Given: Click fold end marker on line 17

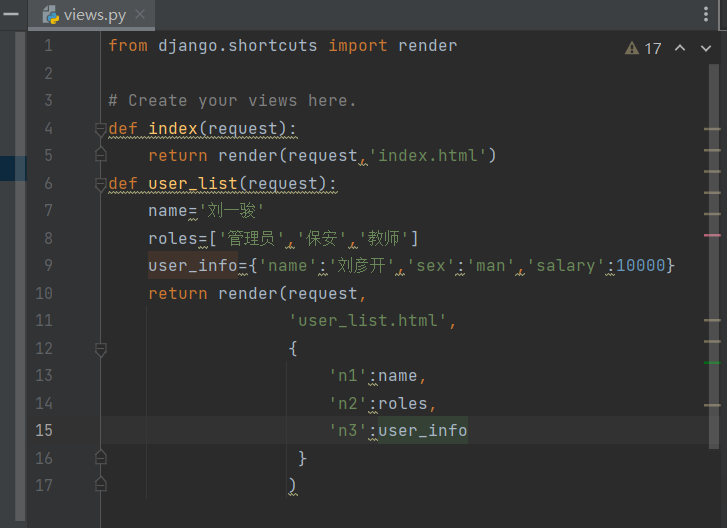Looking at the screenshot, I should [x=100, y=485].
